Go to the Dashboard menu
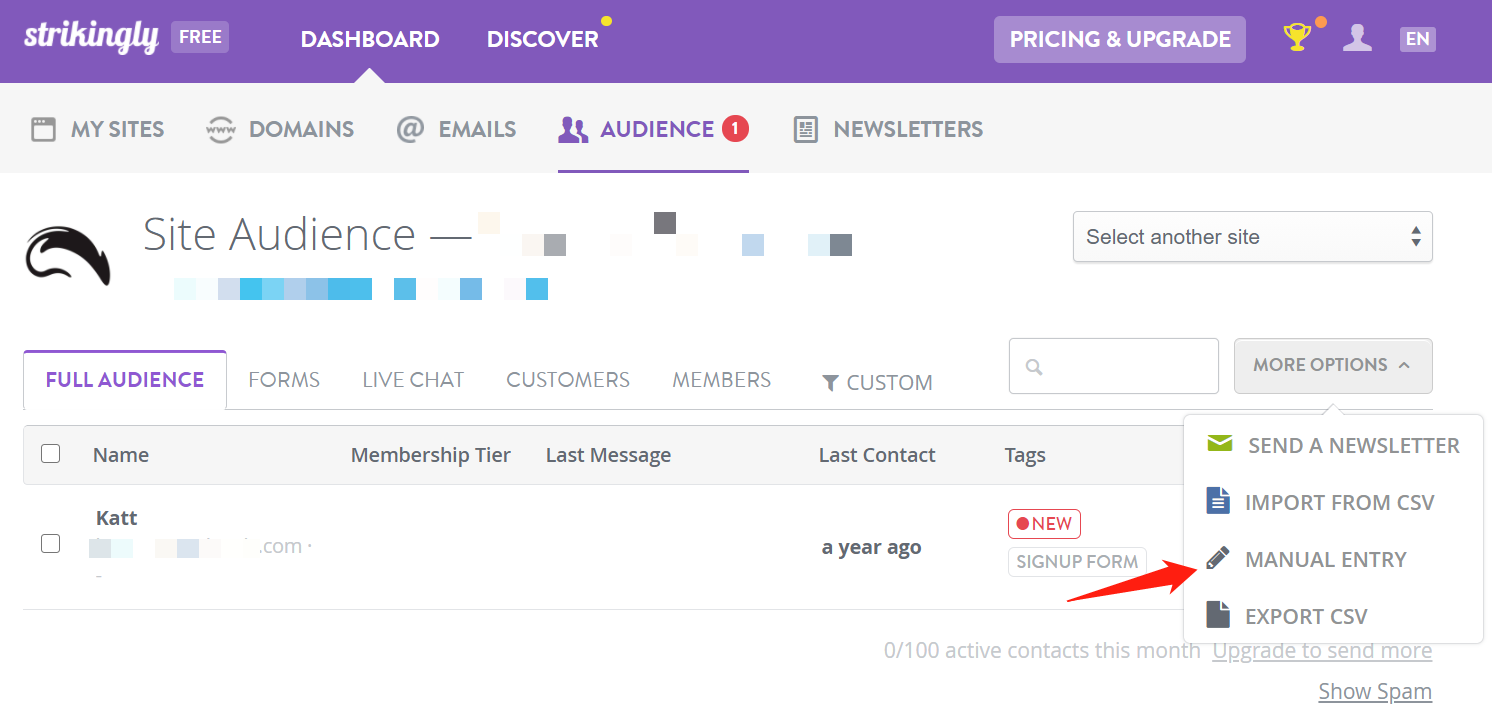1492x726 pixels. [370, 39]
